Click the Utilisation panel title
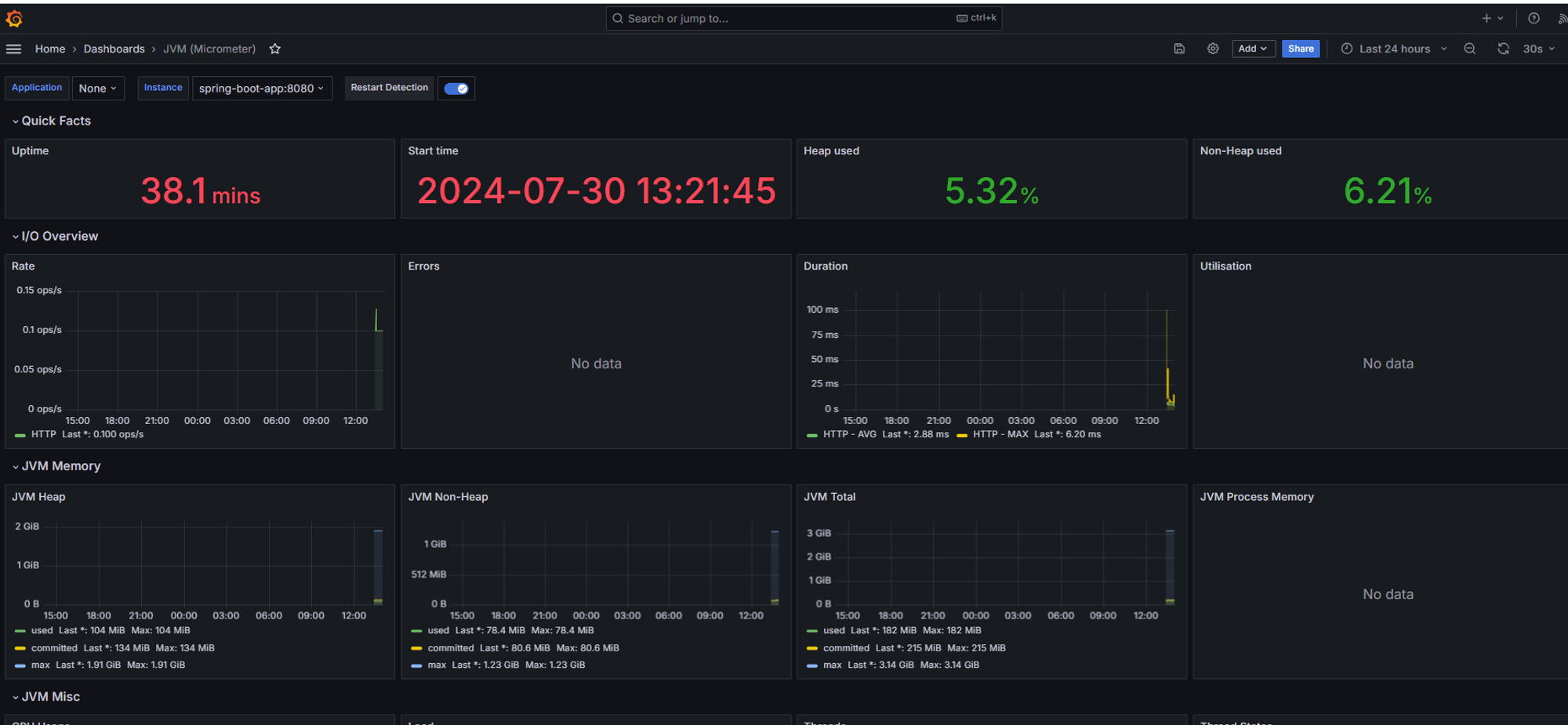Image resolution: width=1568 pixels, height=725 pixels. pyautogui.click(x=1225, y=266)
